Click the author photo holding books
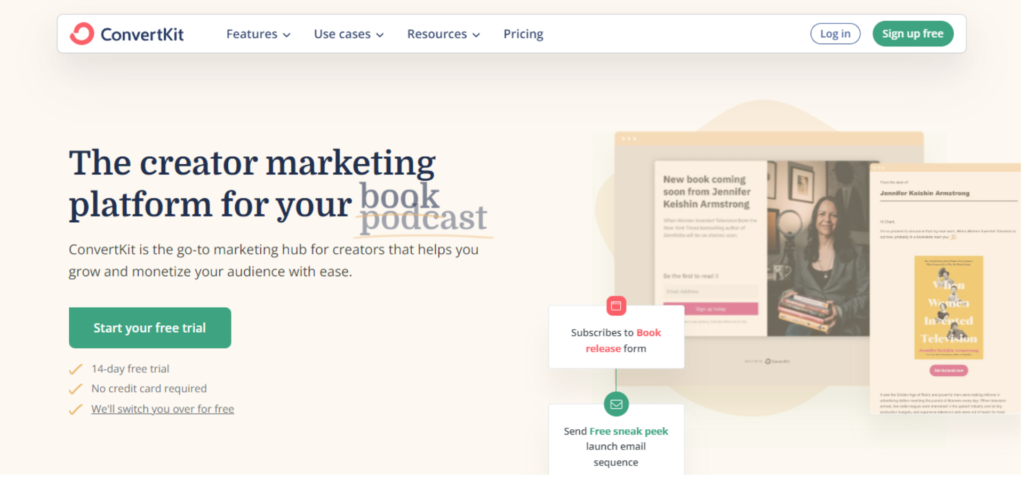1024x490 pixels. 823,248
